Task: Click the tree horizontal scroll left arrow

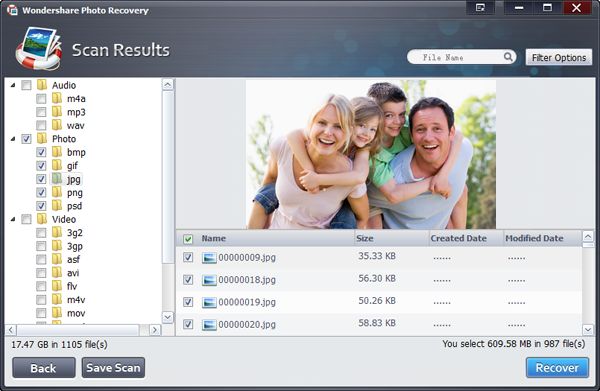Action: point(11,330)
